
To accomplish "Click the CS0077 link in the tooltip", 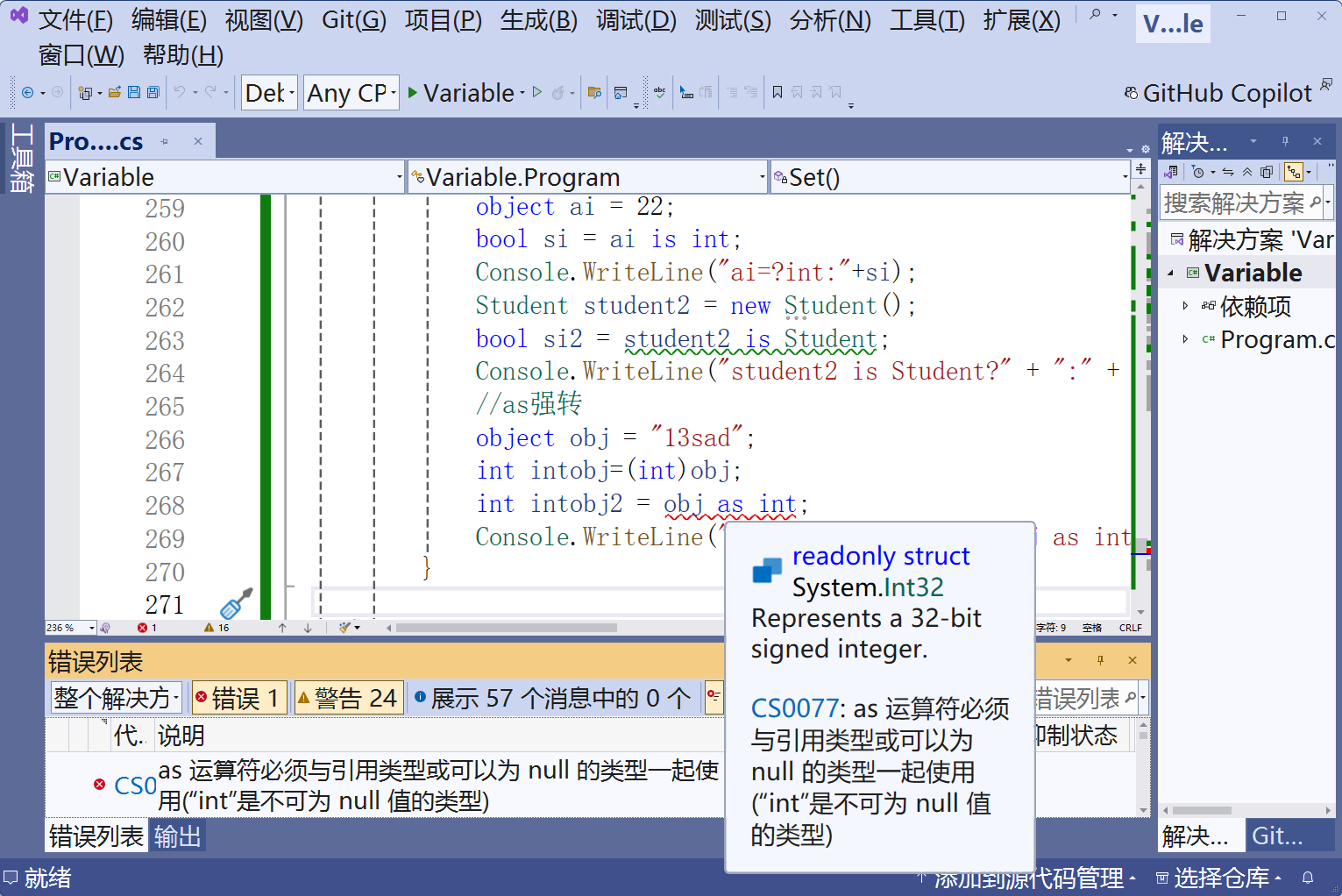I will (795, 708).
